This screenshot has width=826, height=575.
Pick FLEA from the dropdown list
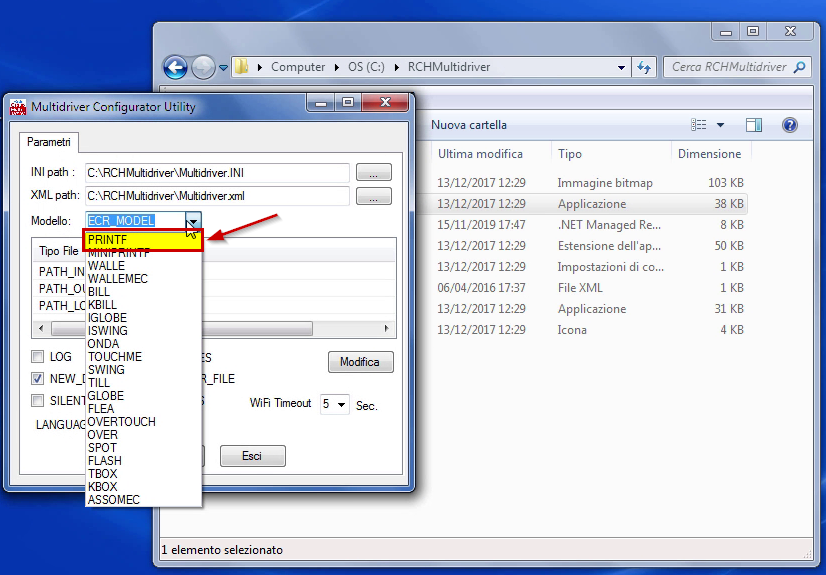tap(143, 409)
